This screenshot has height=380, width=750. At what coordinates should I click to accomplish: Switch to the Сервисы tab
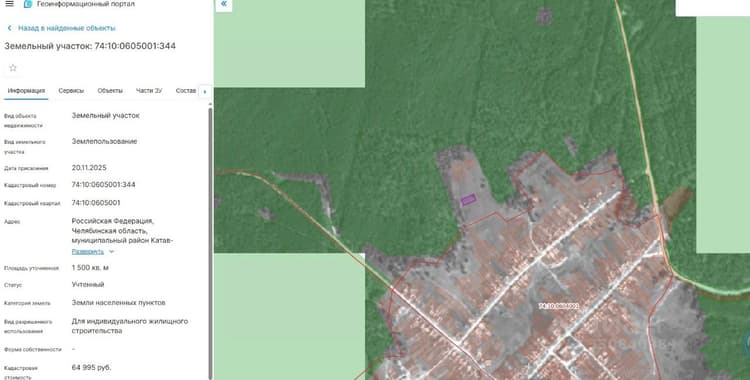click(x=71, y=90)
